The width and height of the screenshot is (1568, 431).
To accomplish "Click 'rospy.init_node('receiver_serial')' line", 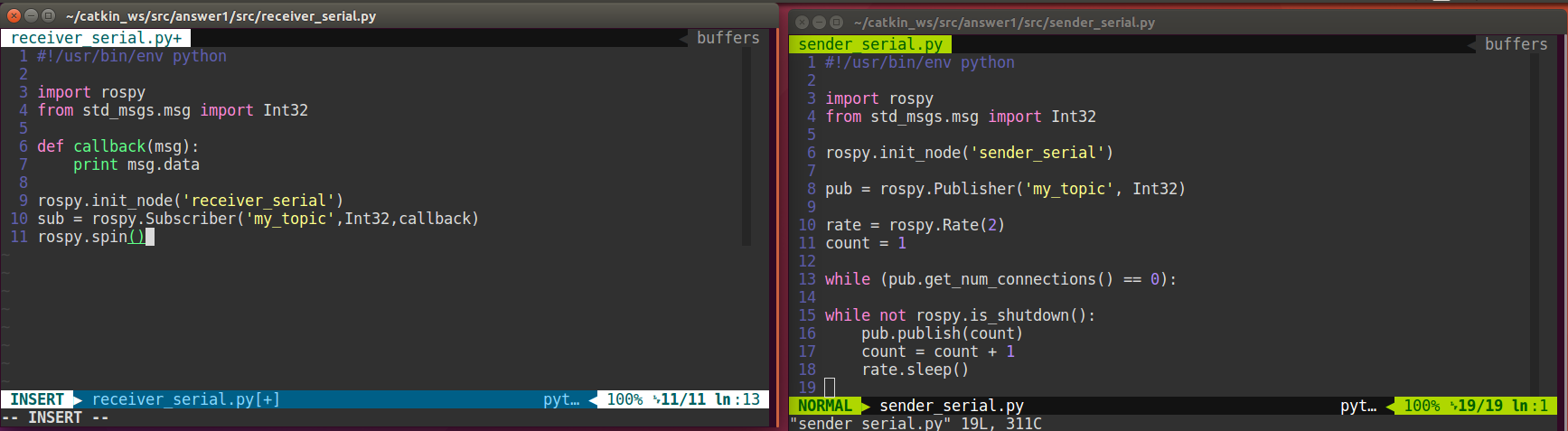I will click(191, 201).
